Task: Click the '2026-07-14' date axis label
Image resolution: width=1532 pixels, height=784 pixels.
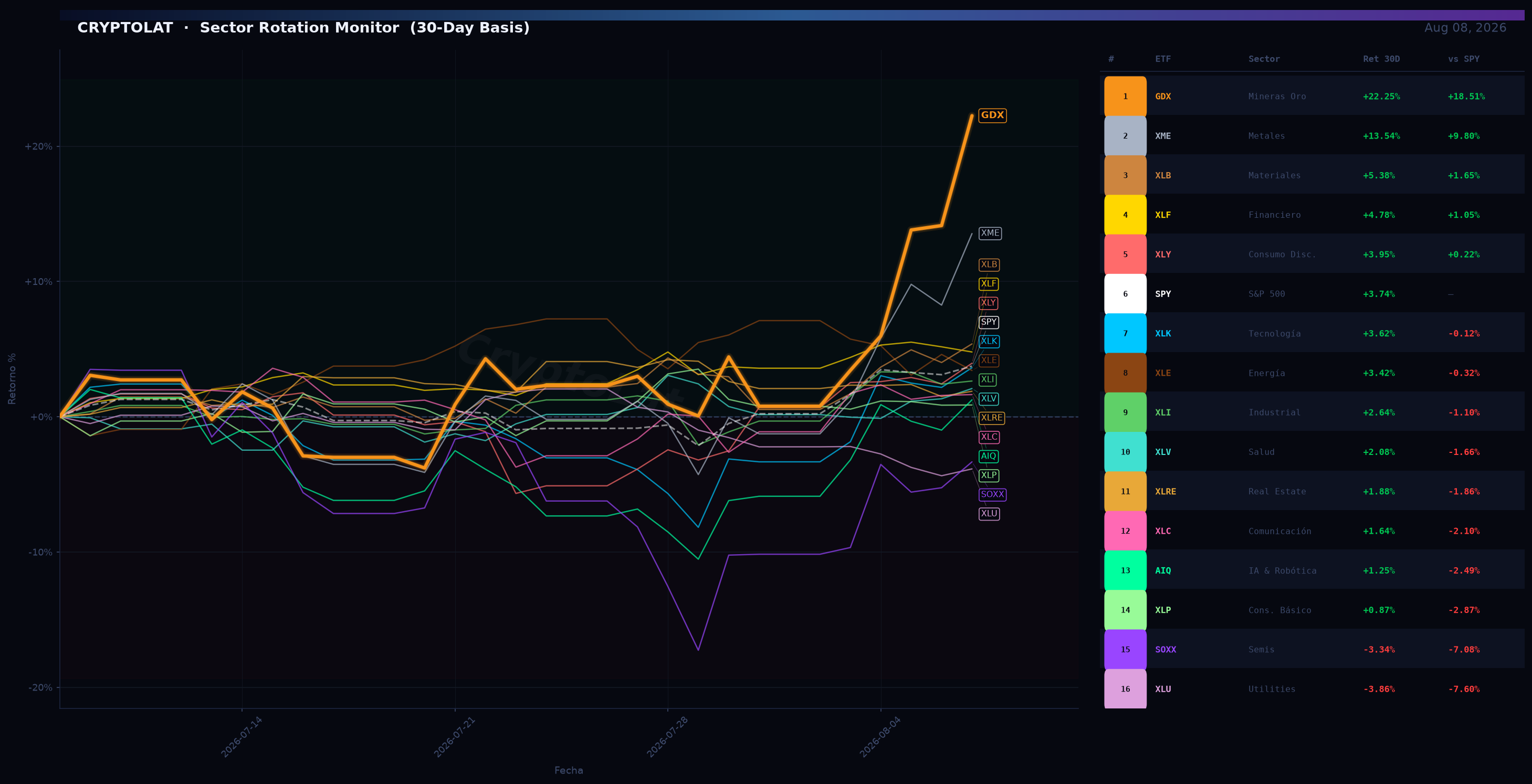Action: [242, 737]
